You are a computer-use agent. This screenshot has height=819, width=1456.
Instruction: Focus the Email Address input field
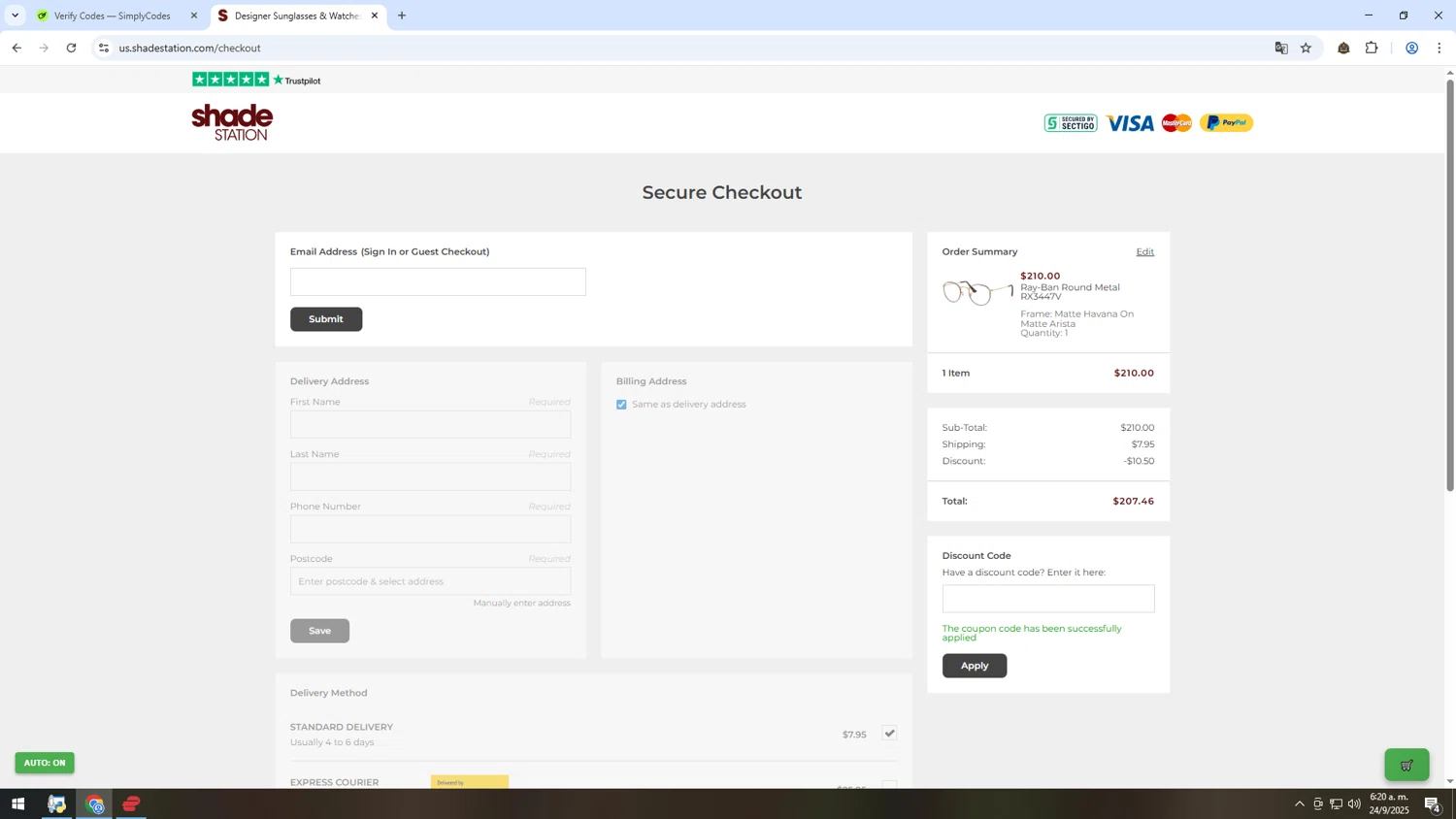point(438,282)
